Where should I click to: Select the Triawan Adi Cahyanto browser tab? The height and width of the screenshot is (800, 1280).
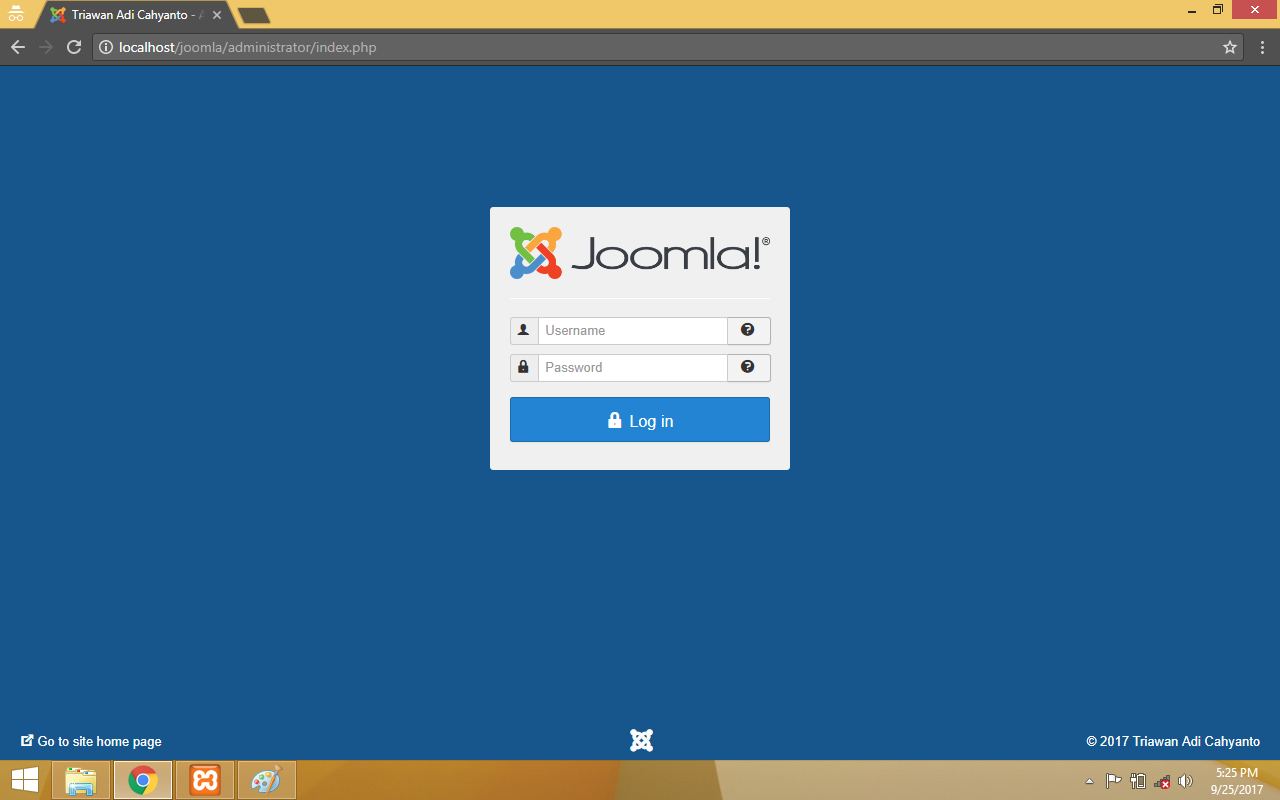coord(130,15)
